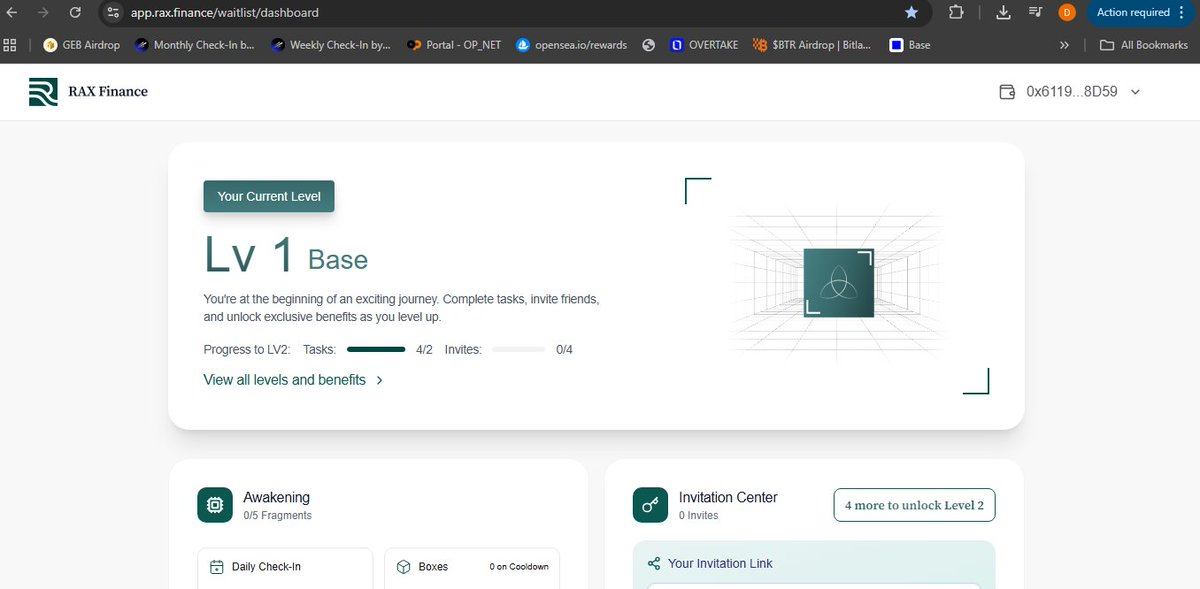Open the Boxes card
The image size is (1200, 589).
pos(472,568)
